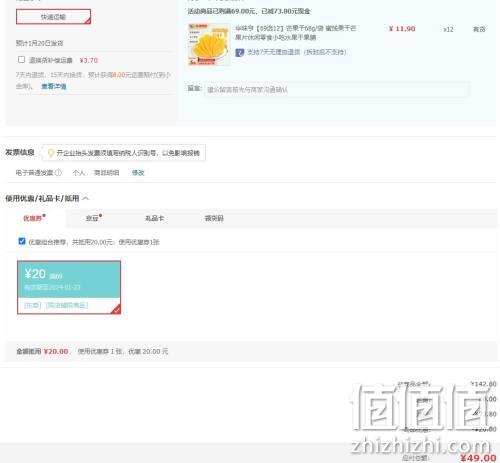
Task: Open the mango snack product title link
Action: 296,33
